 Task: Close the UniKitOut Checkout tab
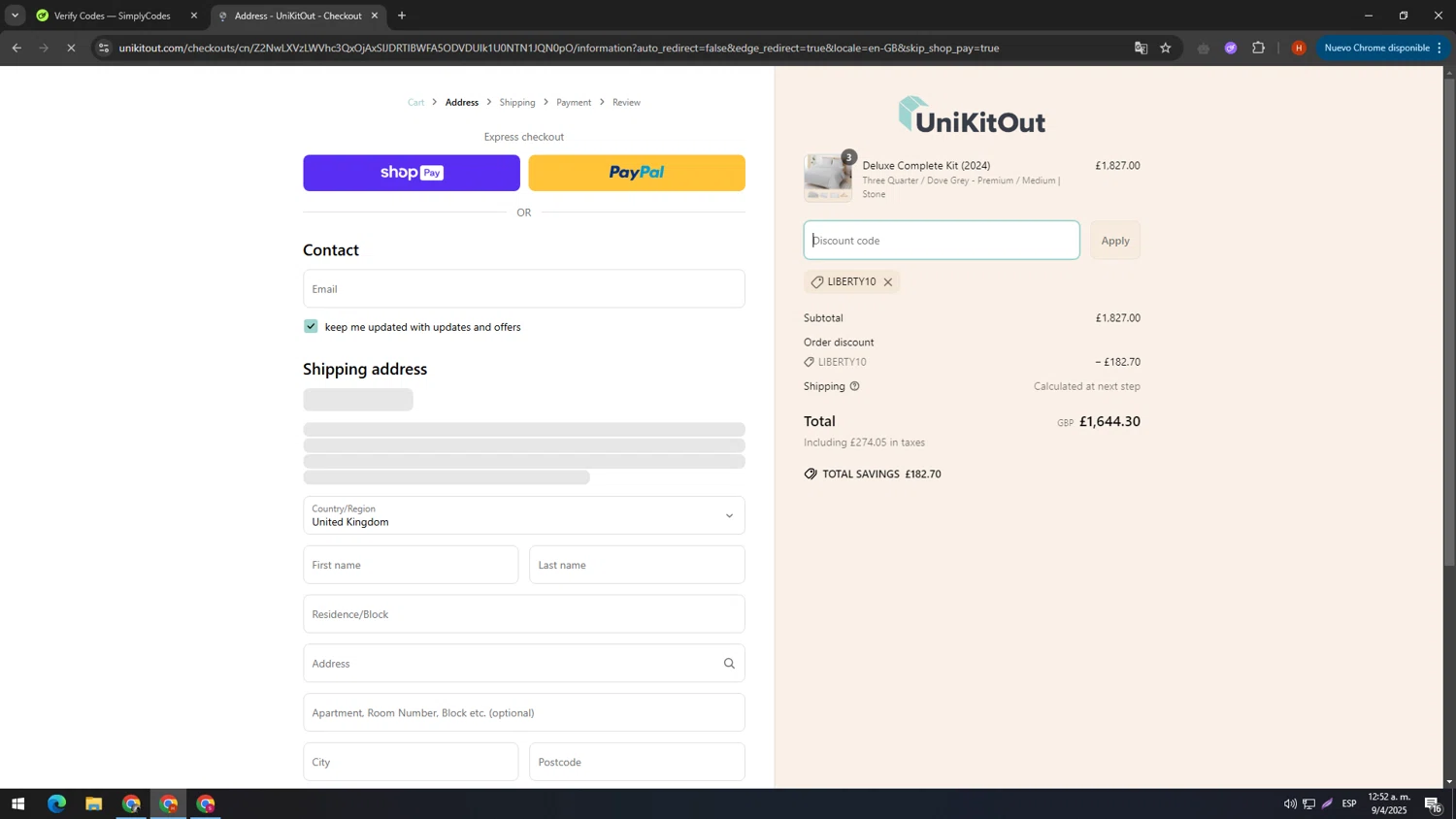point(375,16)
